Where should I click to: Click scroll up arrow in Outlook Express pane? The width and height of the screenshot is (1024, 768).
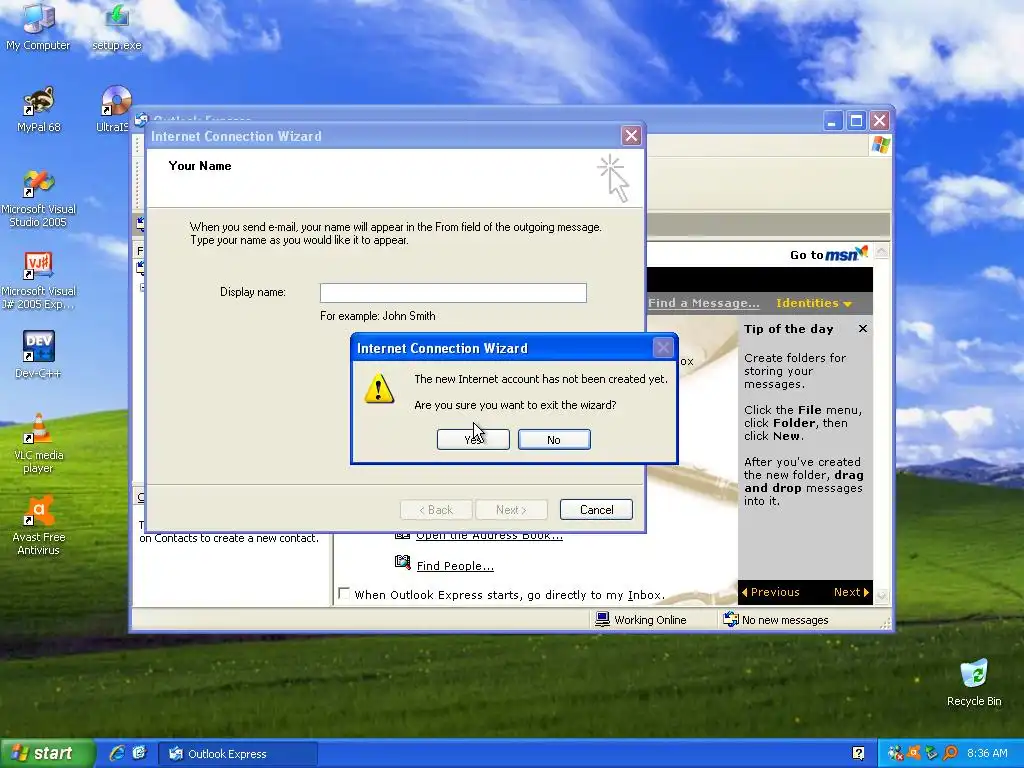(882, 251)
